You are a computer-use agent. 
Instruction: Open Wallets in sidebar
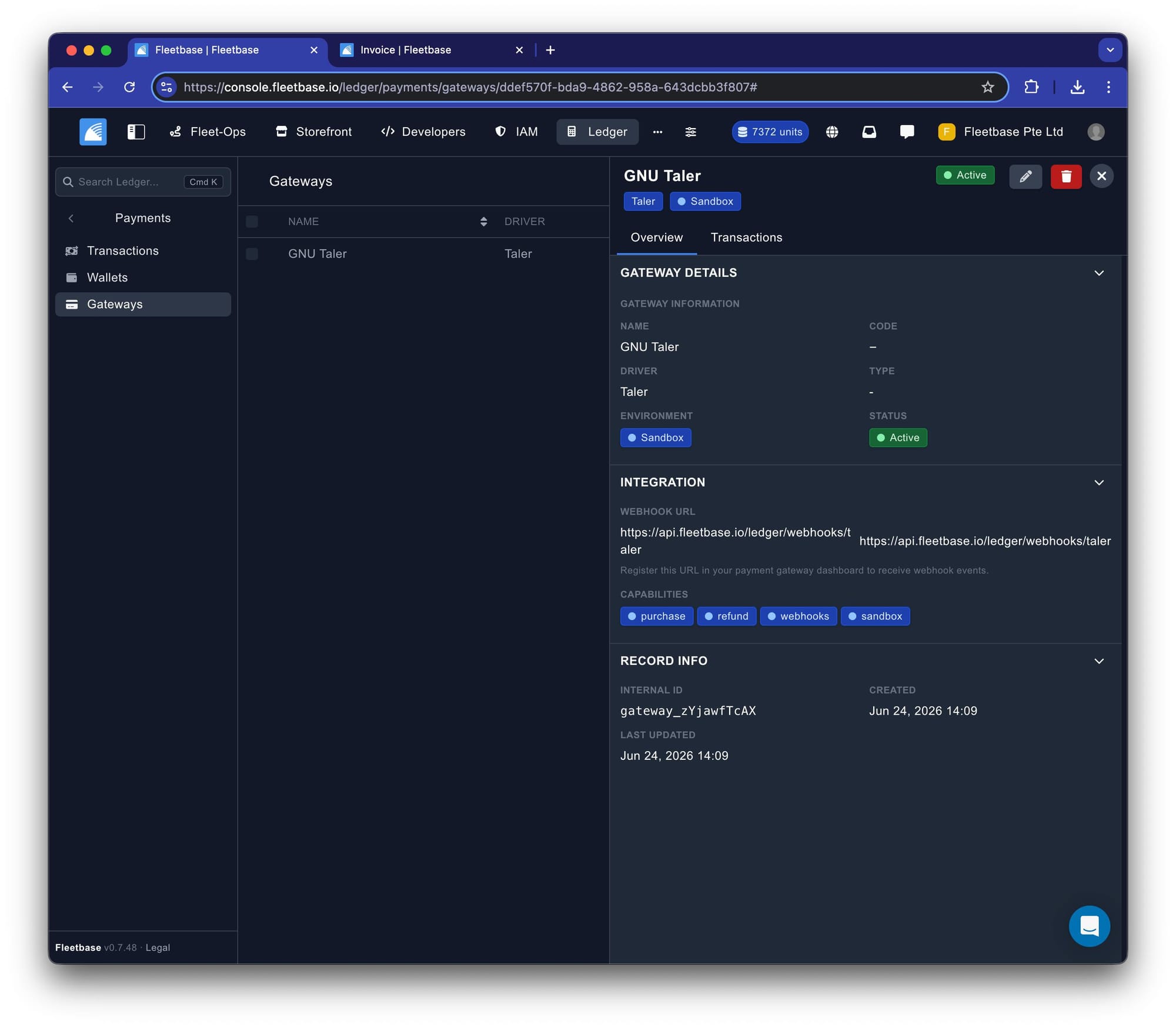tap(143, 277)
